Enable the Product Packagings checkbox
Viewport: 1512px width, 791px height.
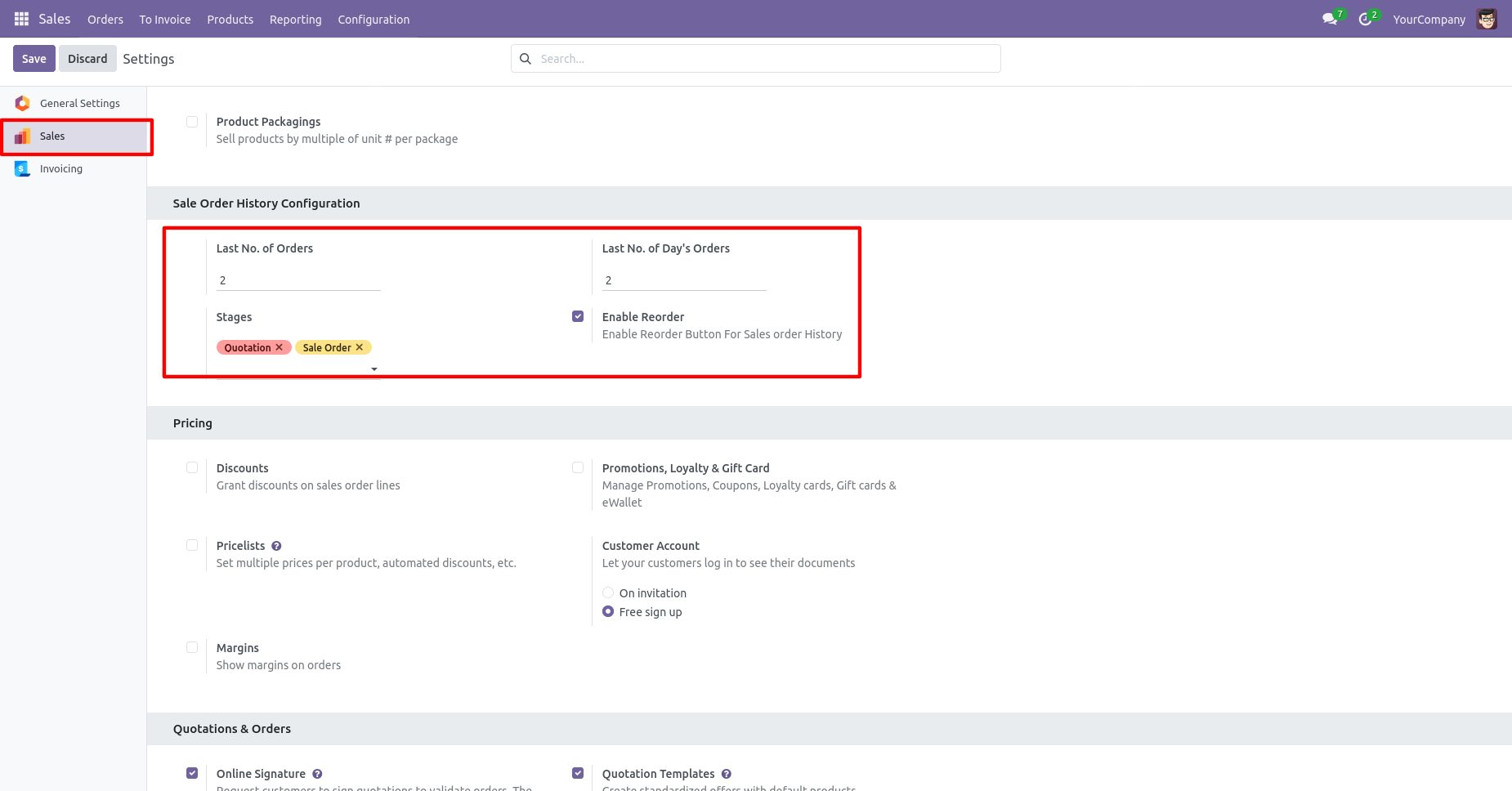click(x=192, y=122)
